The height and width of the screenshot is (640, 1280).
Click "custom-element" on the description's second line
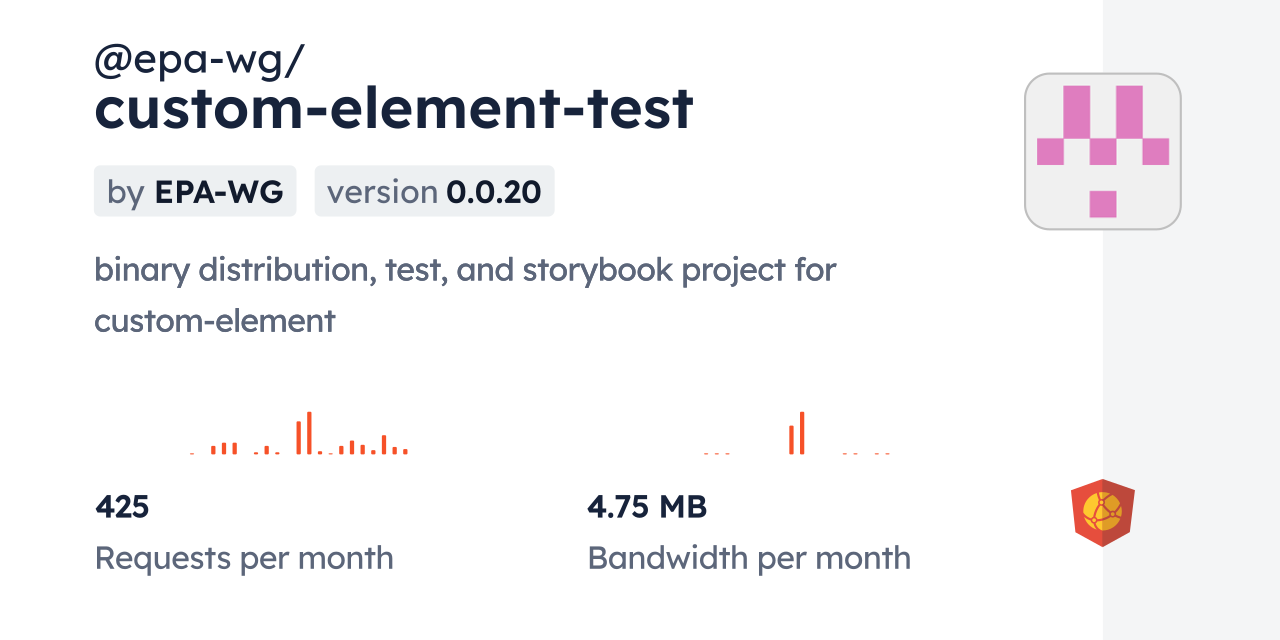(214, 321)
